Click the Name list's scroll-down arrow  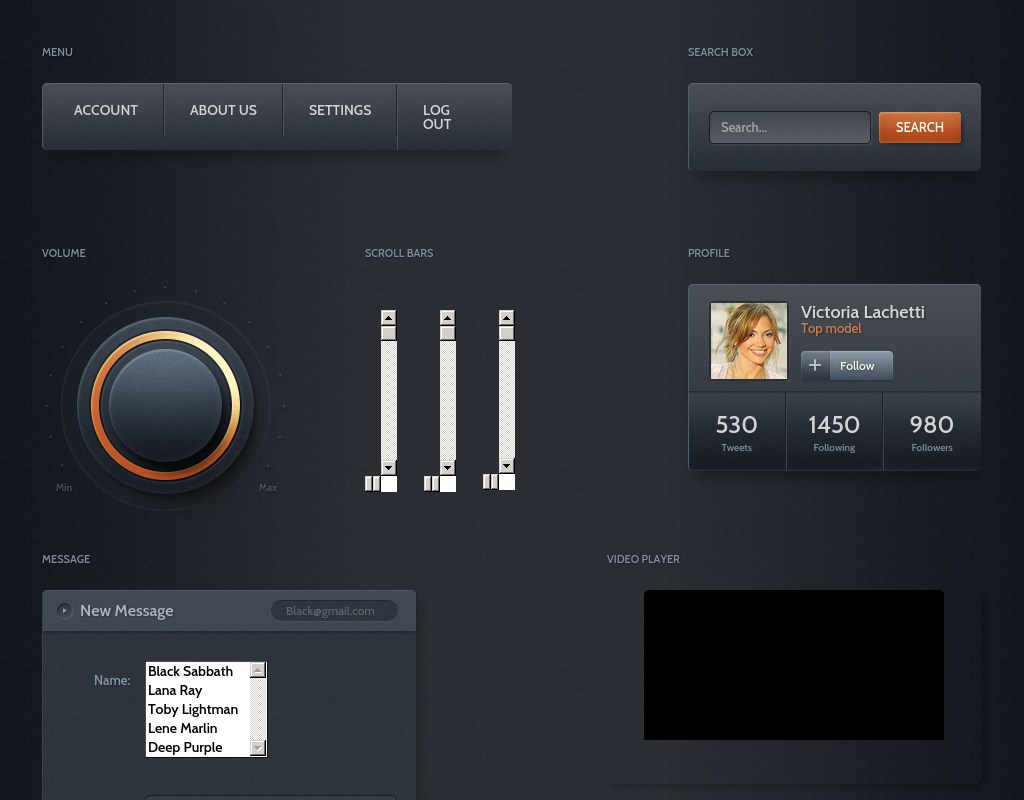[x=258, y=747]
